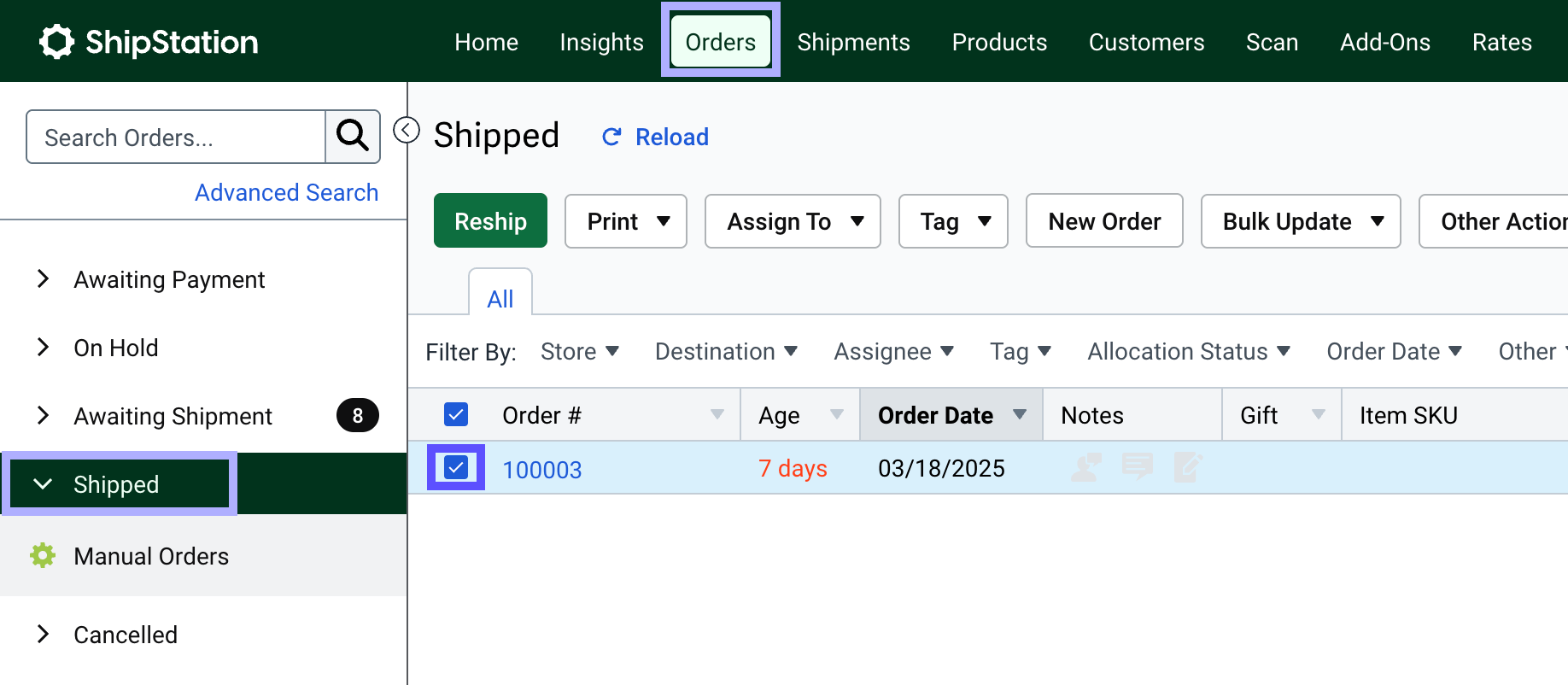
Task: Expand the Cancelled section
Action: [x=43, y=635]
